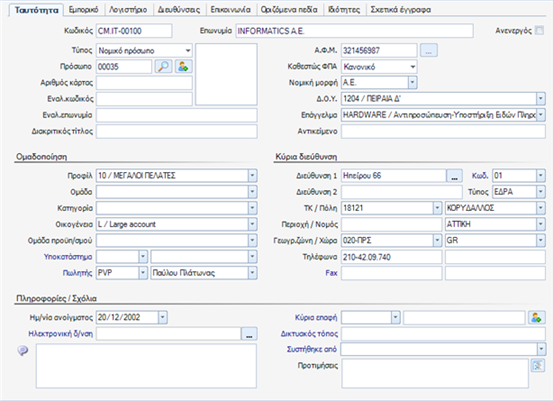Open the Καθεστώς ΦΠΑ dropdown
Image resolution: width=553 pixels, height=401 pixels.
tap(412, 67)
